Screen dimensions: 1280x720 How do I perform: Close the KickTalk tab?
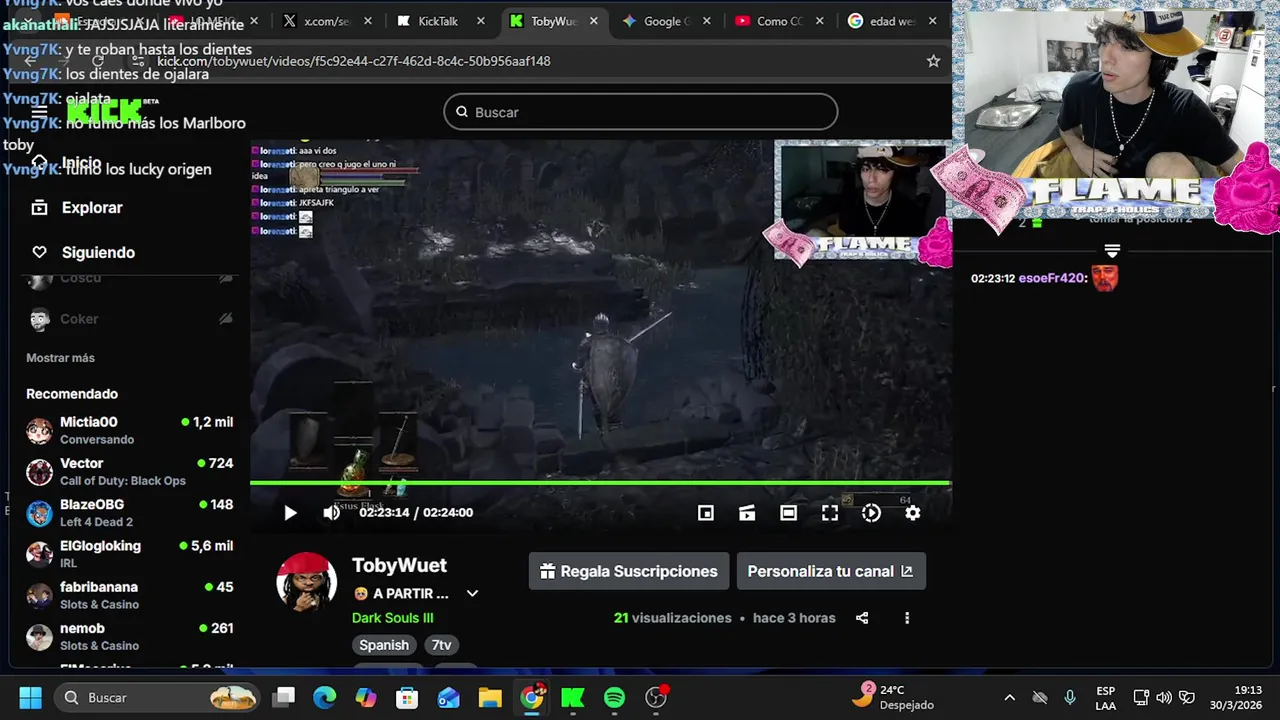tap(480, 21)
